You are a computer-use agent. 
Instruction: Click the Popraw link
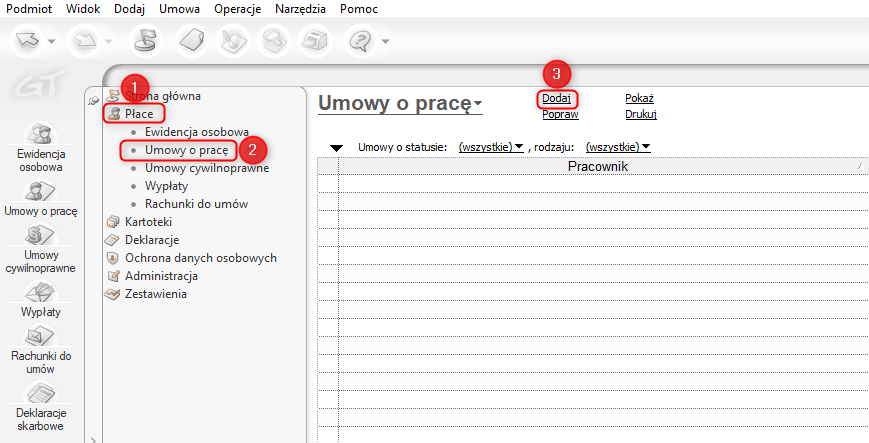(x=560, y=115)
